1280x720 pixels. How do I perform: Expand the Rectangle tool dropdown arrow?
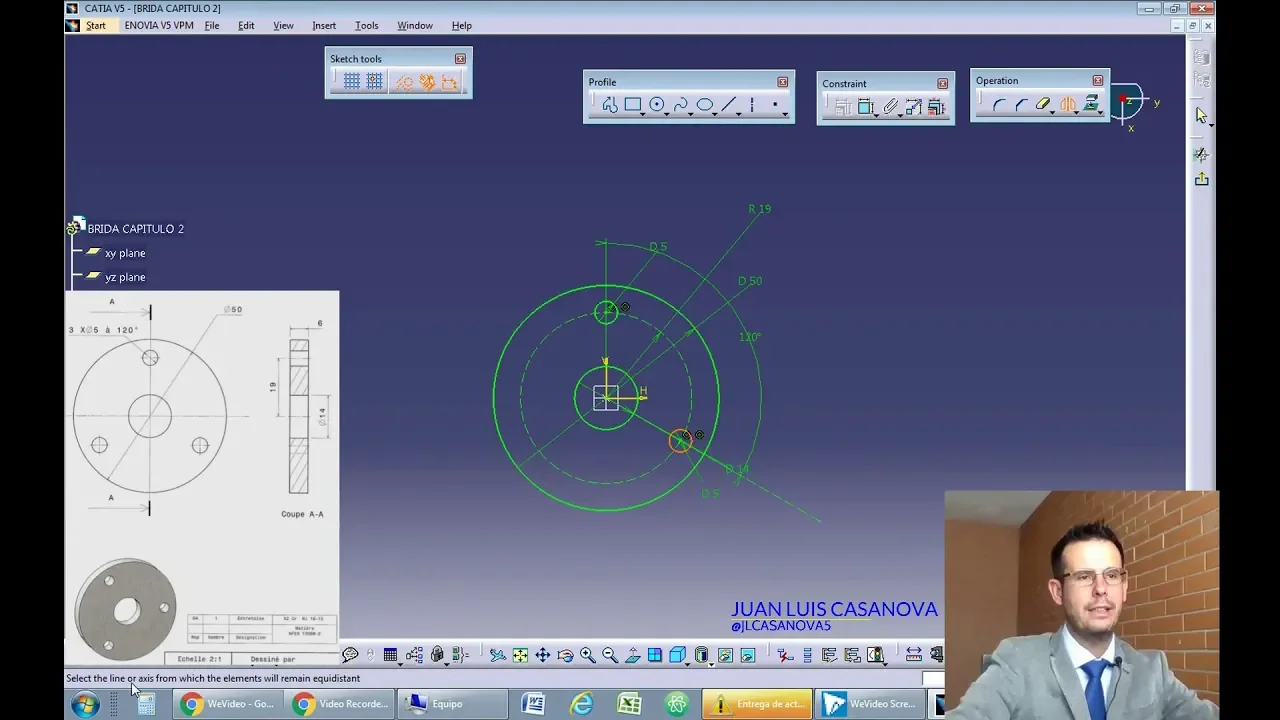(x=643, y=114)
